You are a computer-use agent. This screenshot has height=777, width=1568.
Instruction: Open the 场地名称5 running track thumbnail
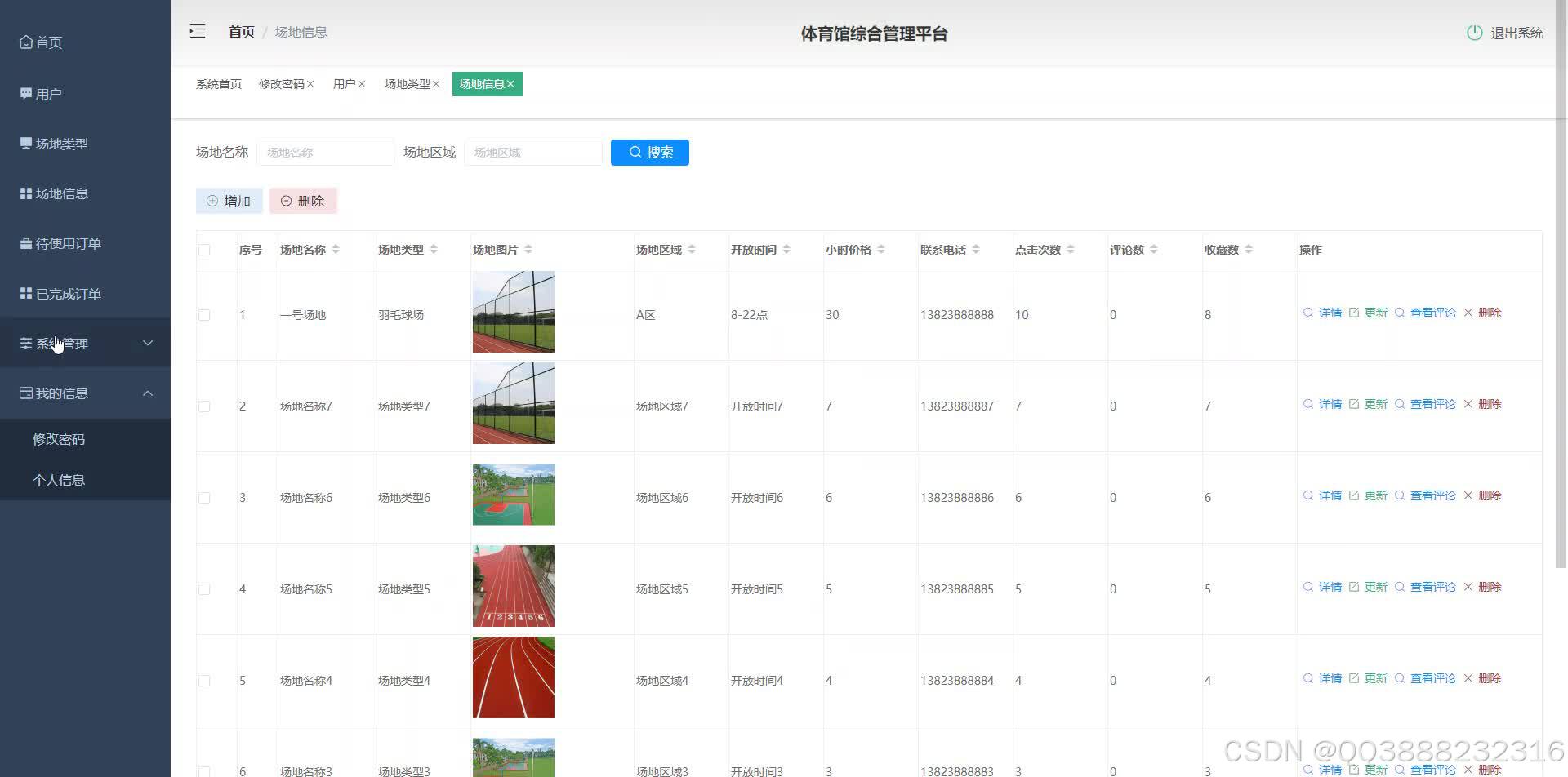pyautogui.click(x=514, y=586)
